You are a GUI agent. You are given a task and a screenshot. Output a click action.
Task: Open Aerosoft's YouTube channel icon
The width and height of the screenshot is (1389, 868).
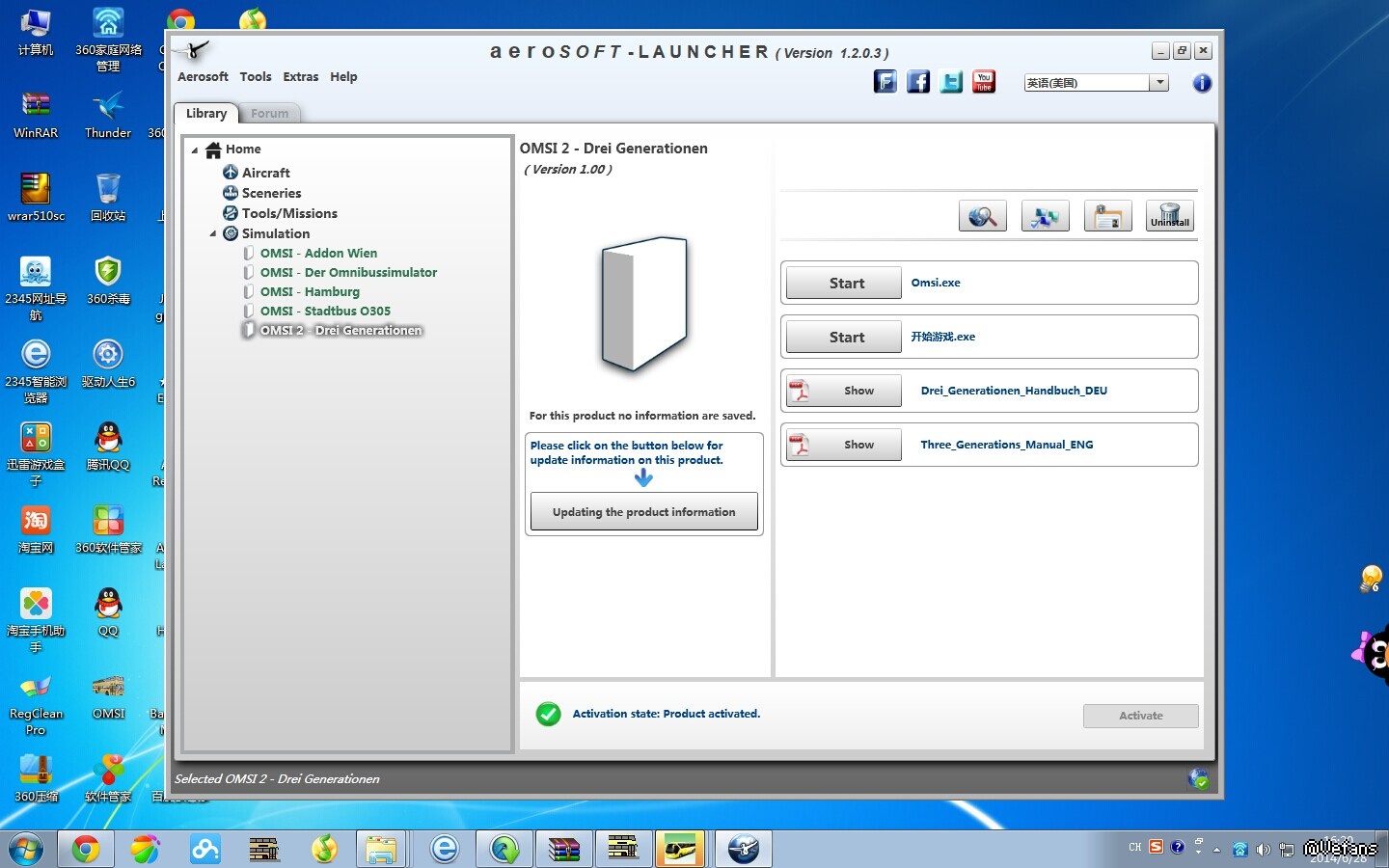(984, 82)
